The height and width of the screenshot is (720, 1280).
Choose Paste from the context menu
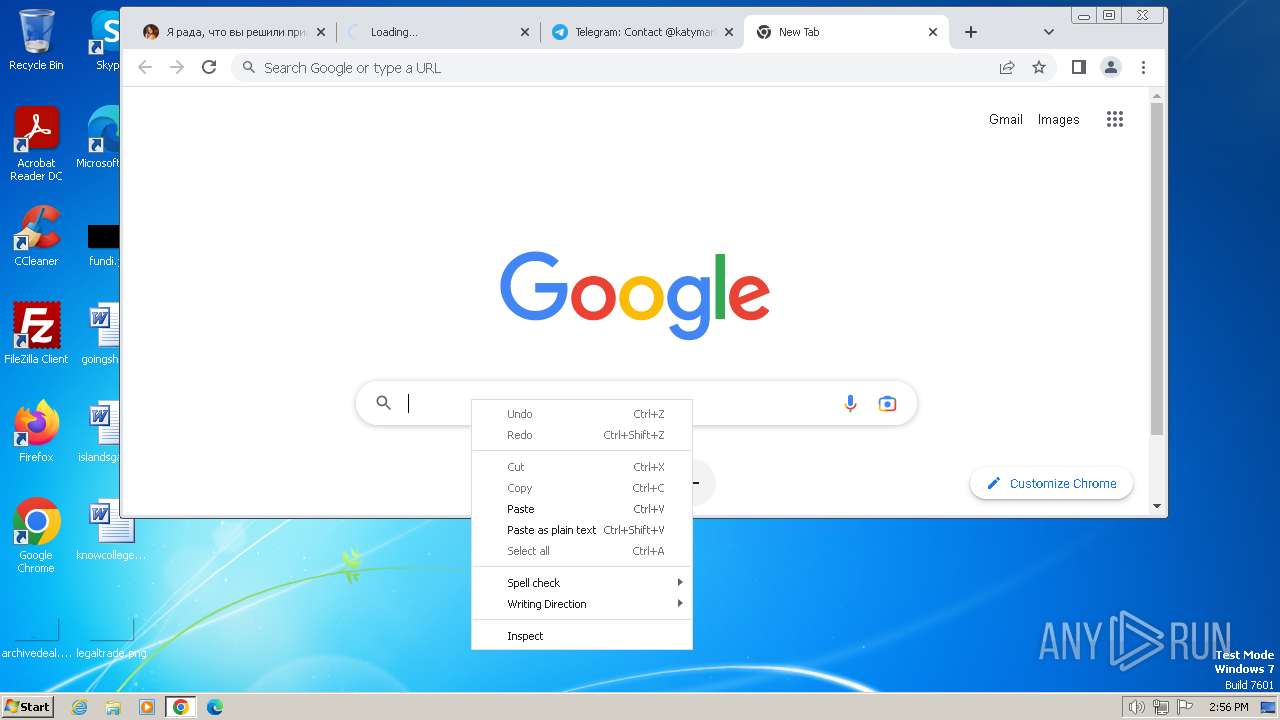pos(582,509)
